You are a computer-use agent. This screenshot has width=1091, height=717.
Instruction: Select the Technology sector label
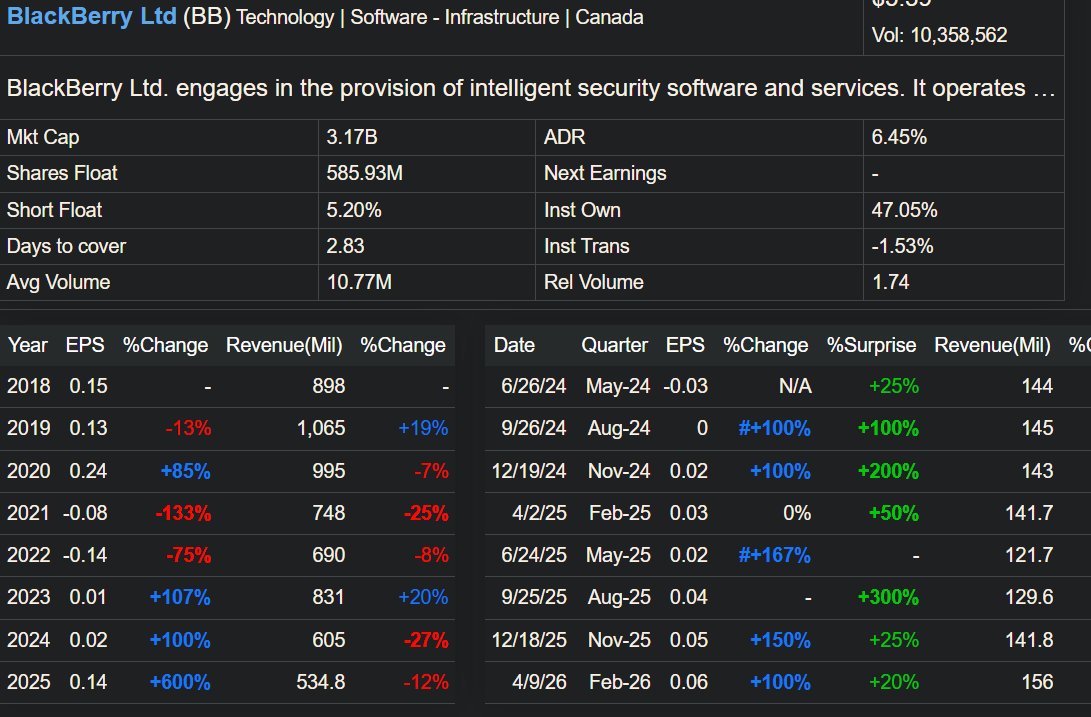coord(285,17)
